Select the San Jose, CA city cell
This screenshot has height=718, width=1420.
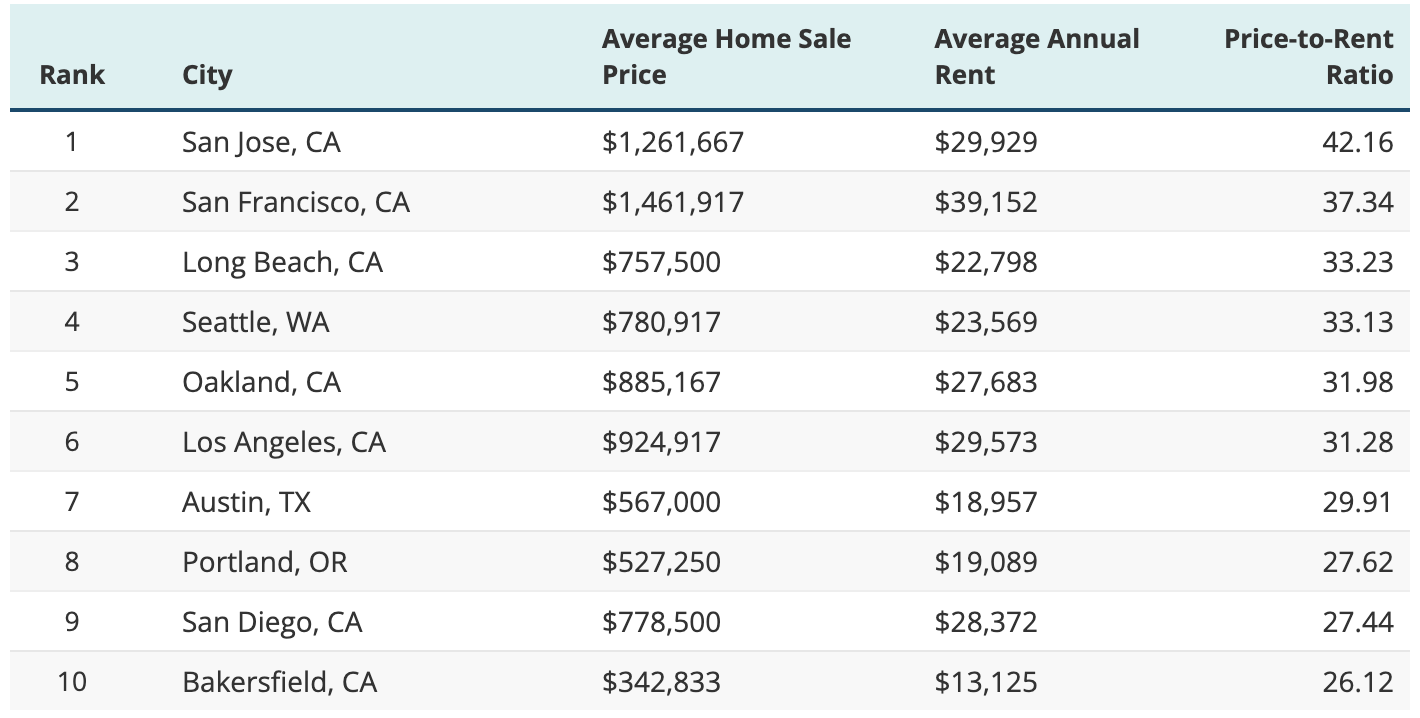[261, 142]
